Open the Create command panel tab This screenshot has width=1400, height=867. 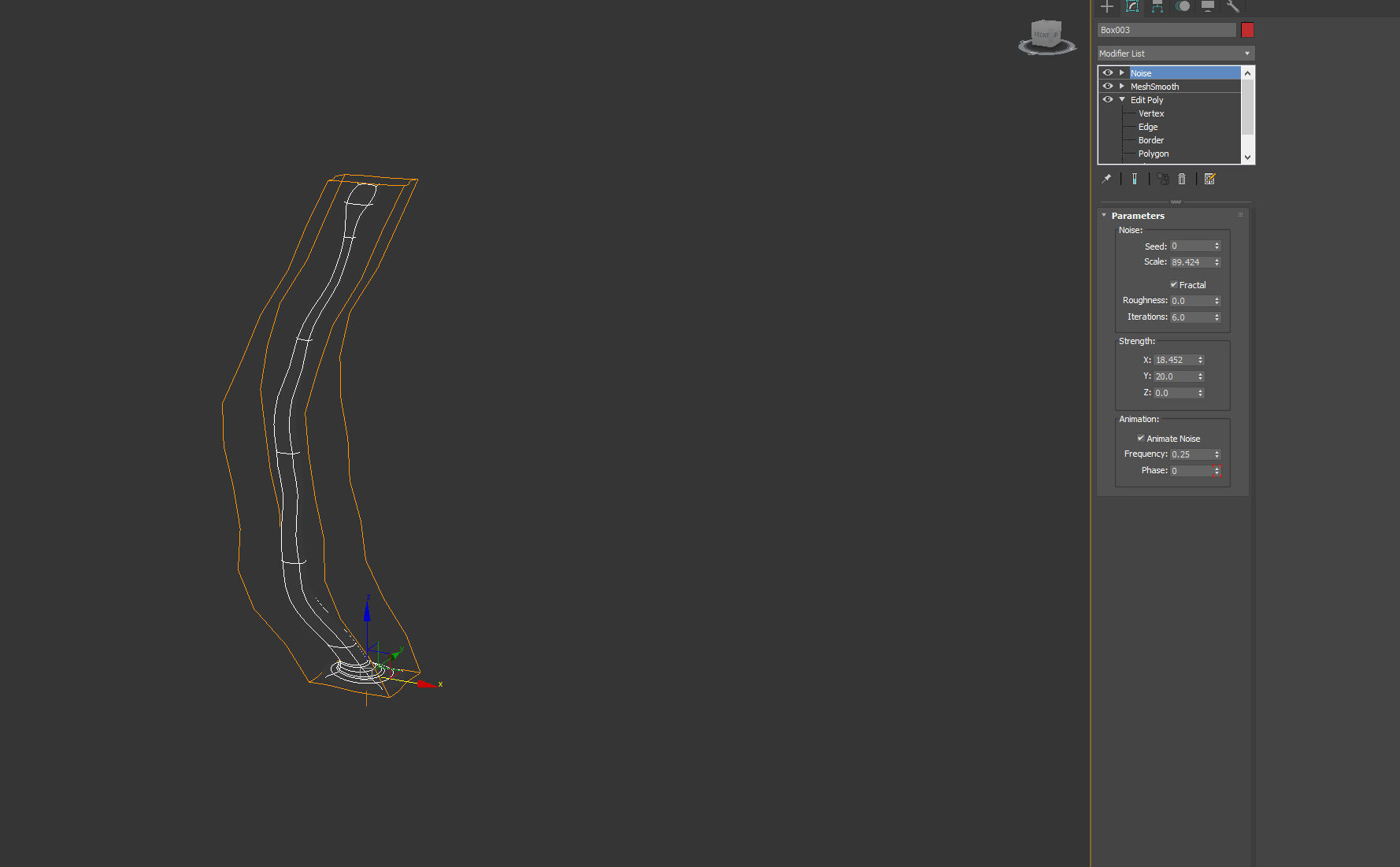pyautogui.click(x=1107, y=6)
